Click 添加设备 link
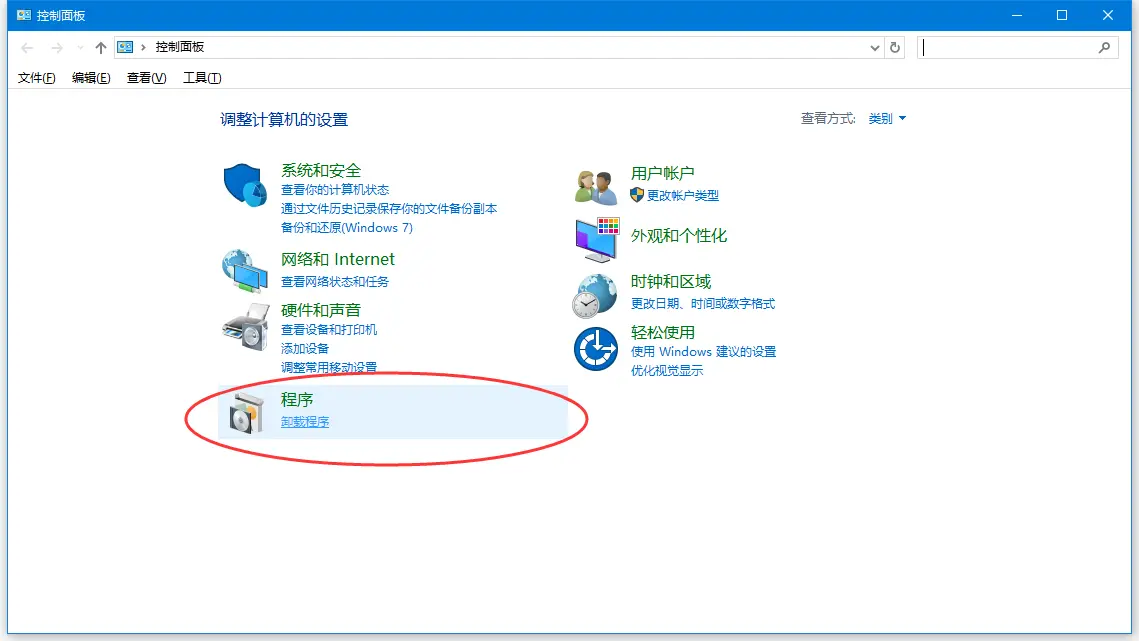 (305, 348)
